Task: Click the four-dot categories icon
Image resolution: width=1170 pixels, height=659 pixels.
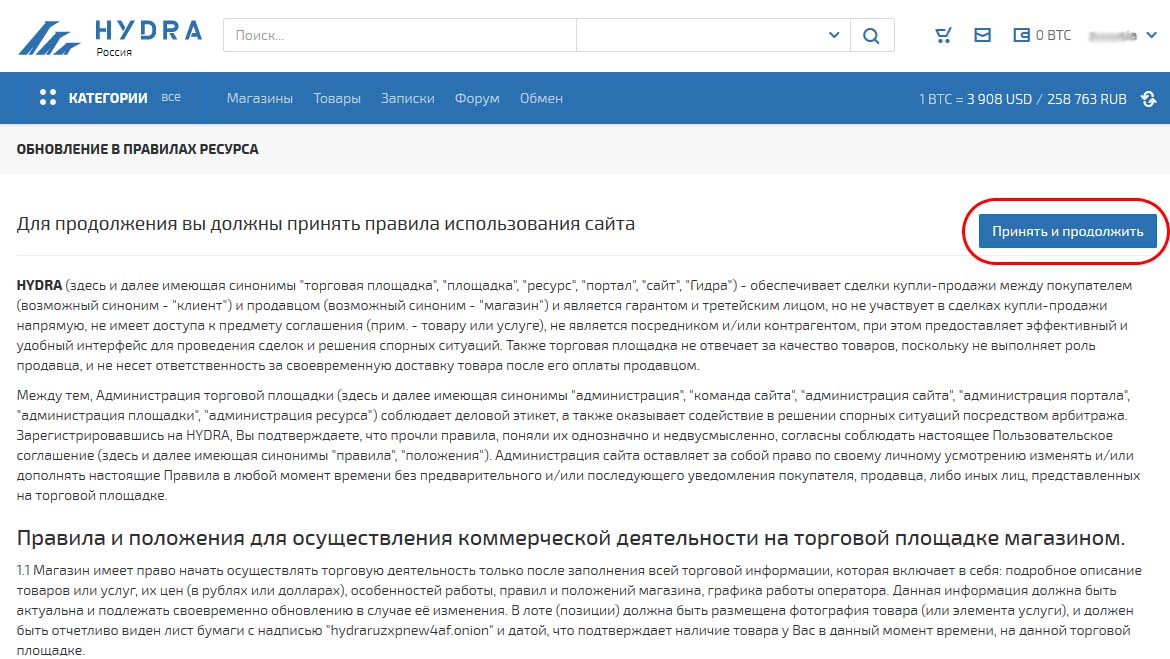Action: pyautogui.click(x=48, y=98)
